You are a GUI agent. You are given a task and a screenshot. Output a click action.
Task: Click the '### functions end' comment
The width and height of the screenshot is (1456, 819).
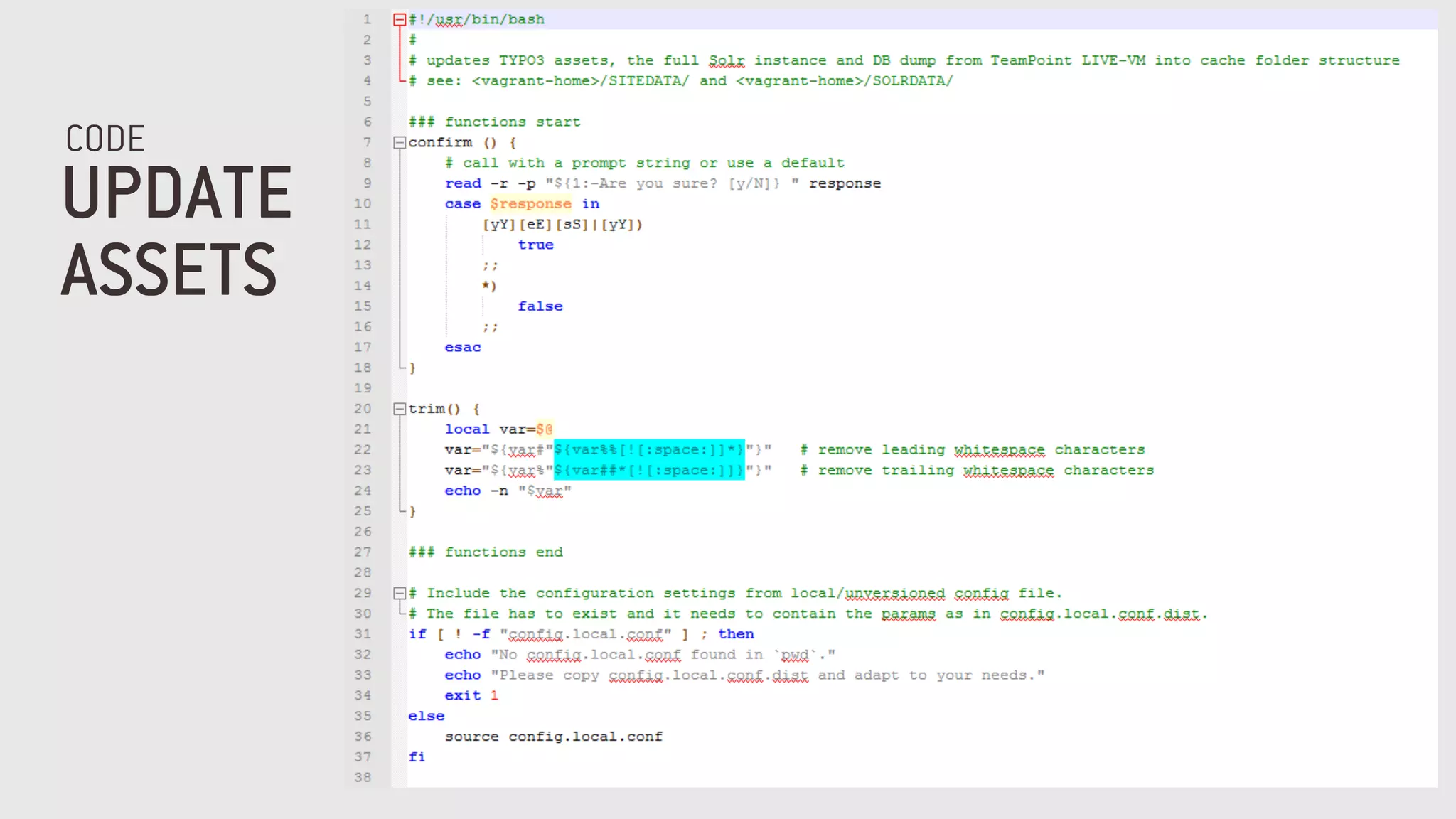(x=486, y=552)
